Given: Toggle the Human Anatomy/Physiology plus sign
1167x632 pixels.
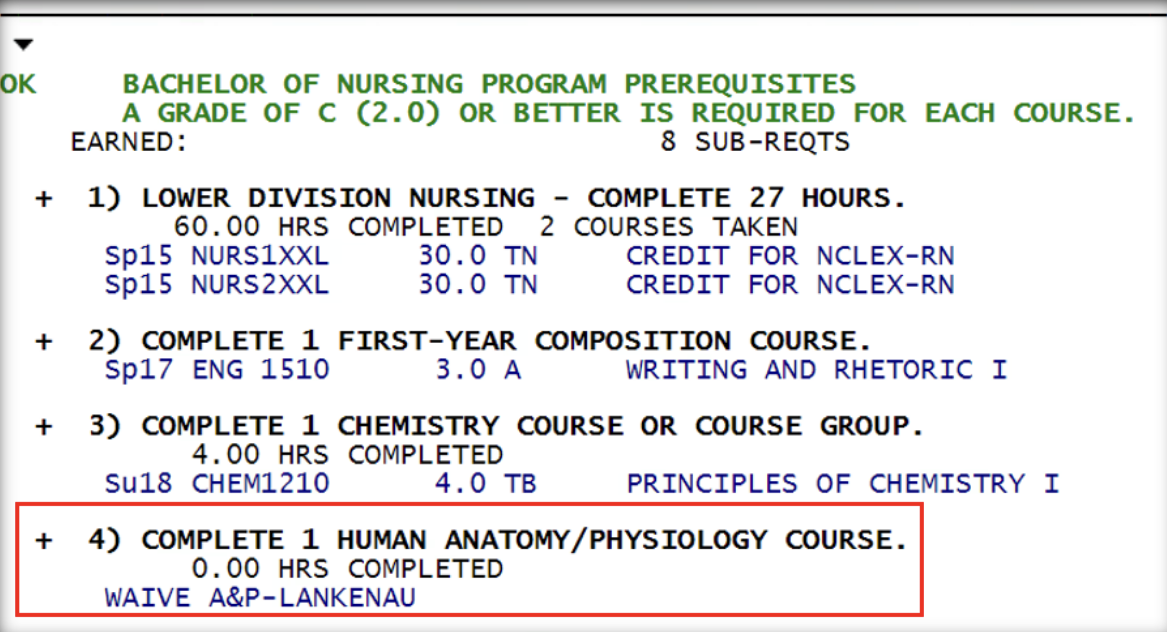Looking at the screenshot, I should 44,541.
